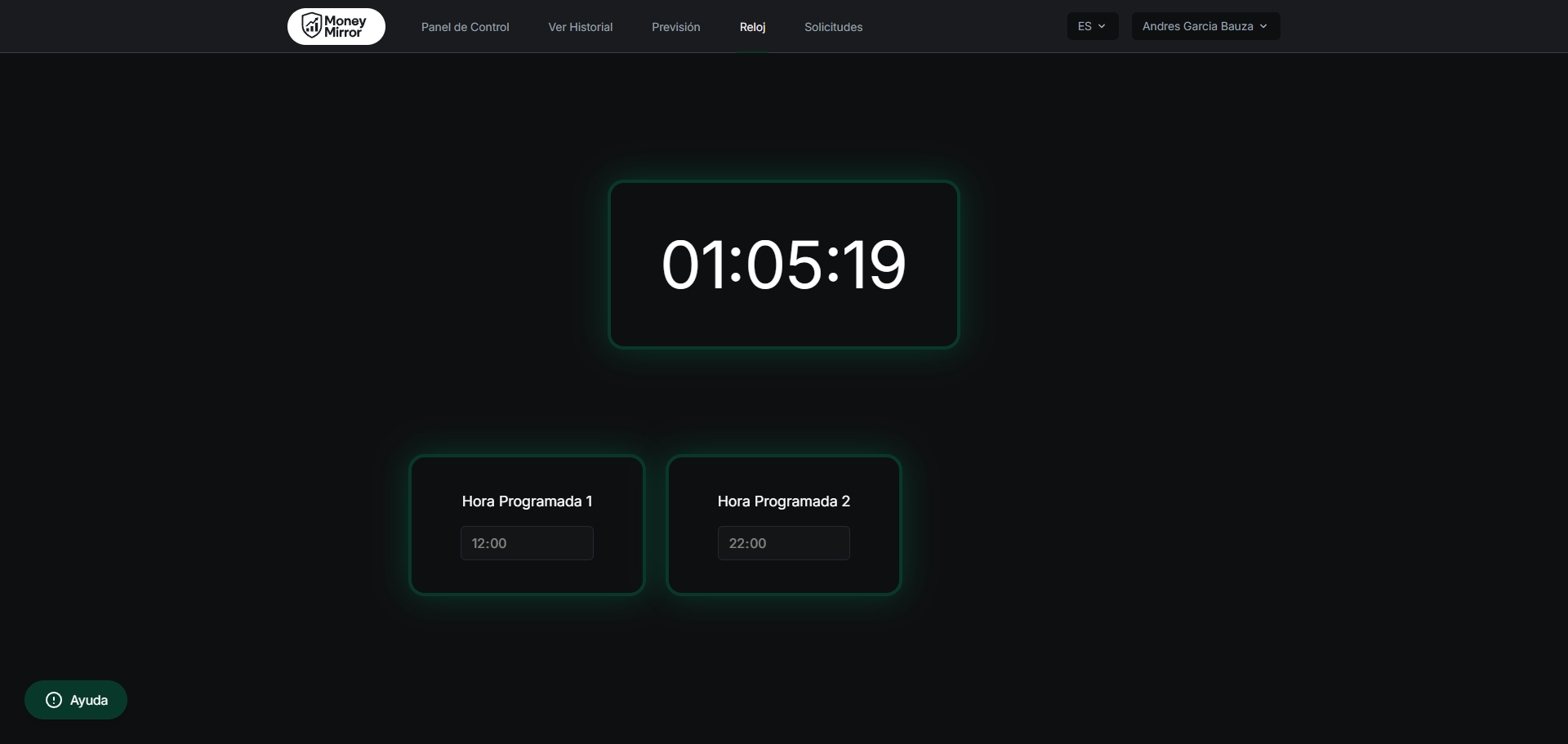The height and width of the screenshot is (744, 1568).
Task: Navigate to the Previsión section
Action: coord(675,27)
